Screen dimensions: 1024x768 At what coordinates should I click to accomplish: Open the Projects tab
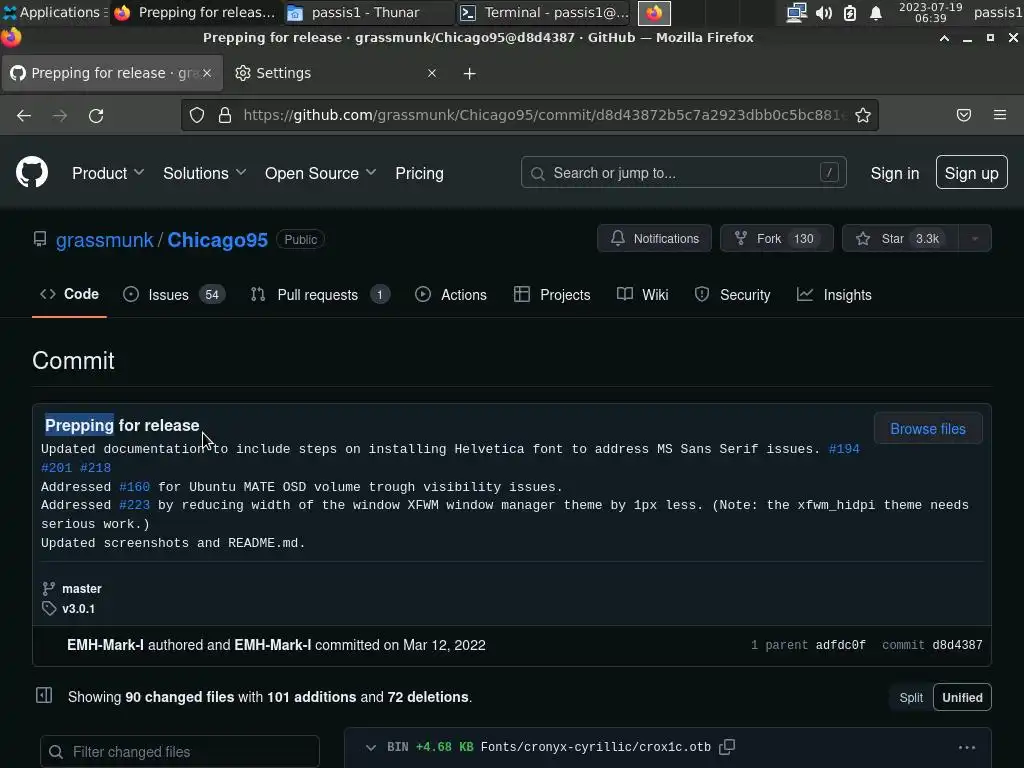point(552,295)
